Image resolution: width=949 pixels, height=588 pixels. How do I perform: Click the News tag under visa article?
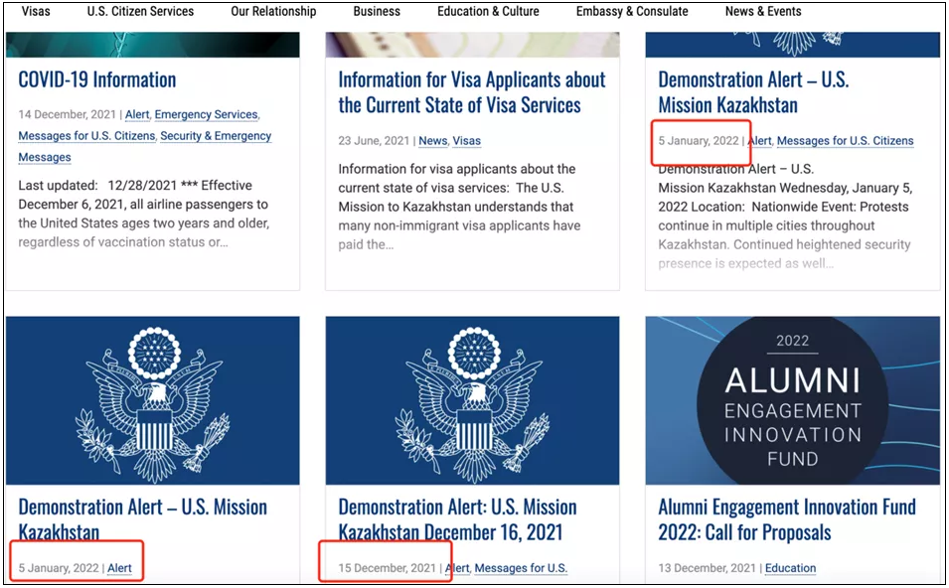433,141
